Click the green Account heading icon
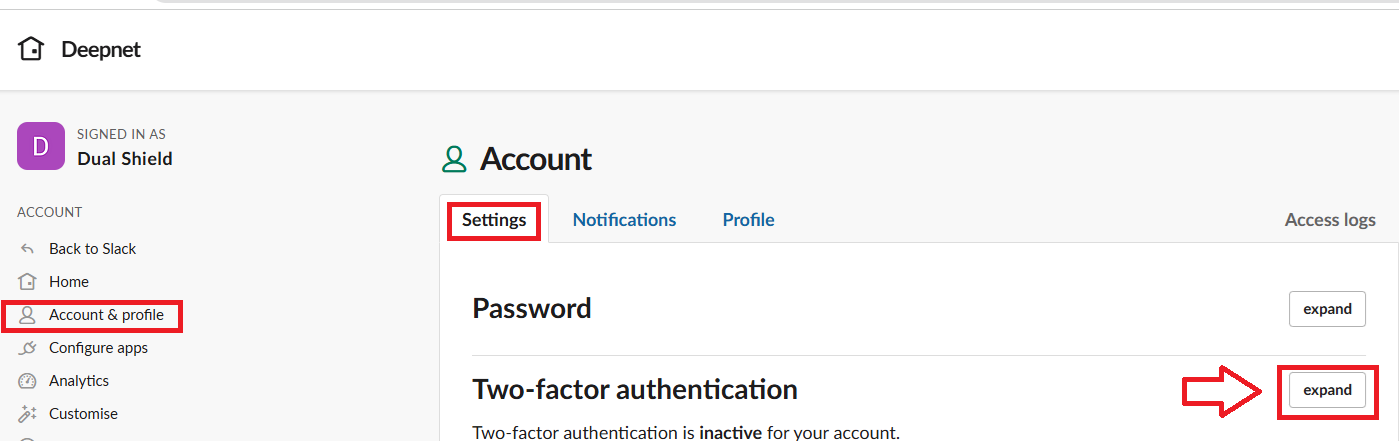 tap(455, 159)
